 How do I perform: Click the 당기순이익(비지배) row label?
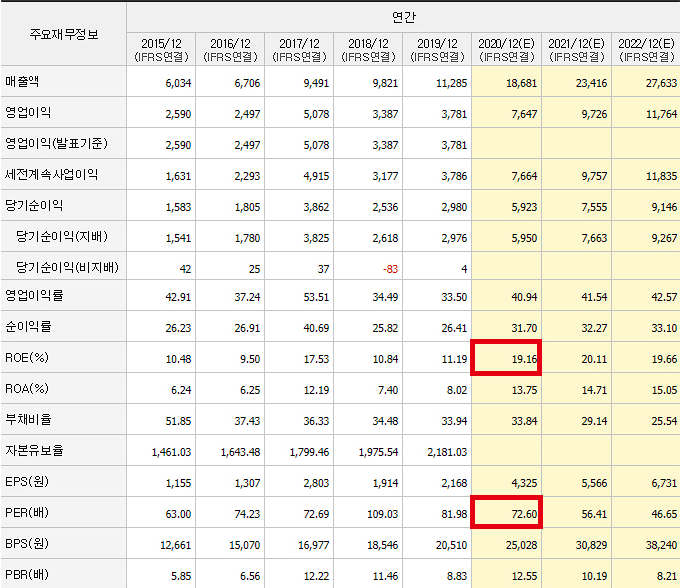tap(67, 268)
